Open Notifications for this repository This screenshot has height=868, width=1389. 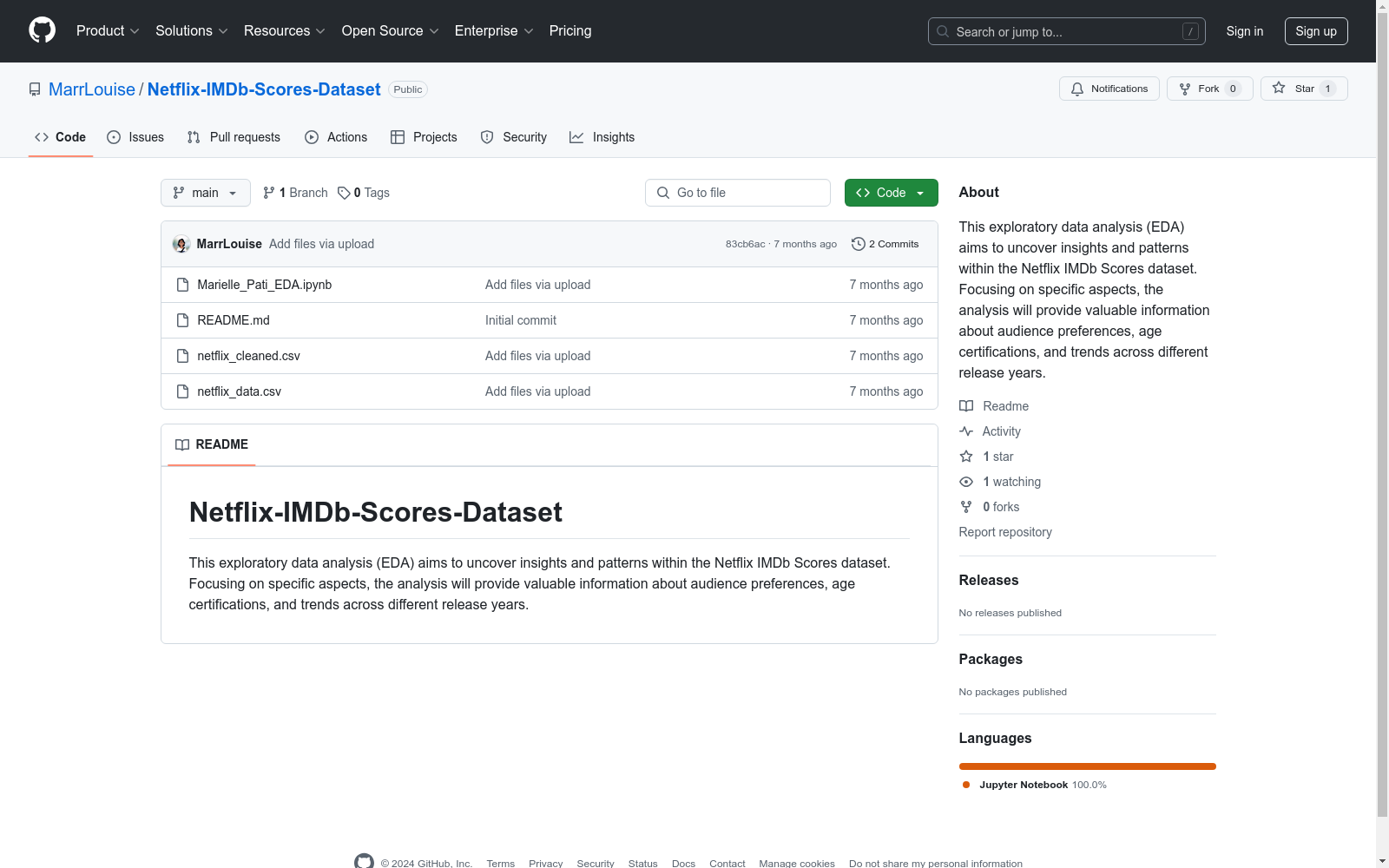1109,89
